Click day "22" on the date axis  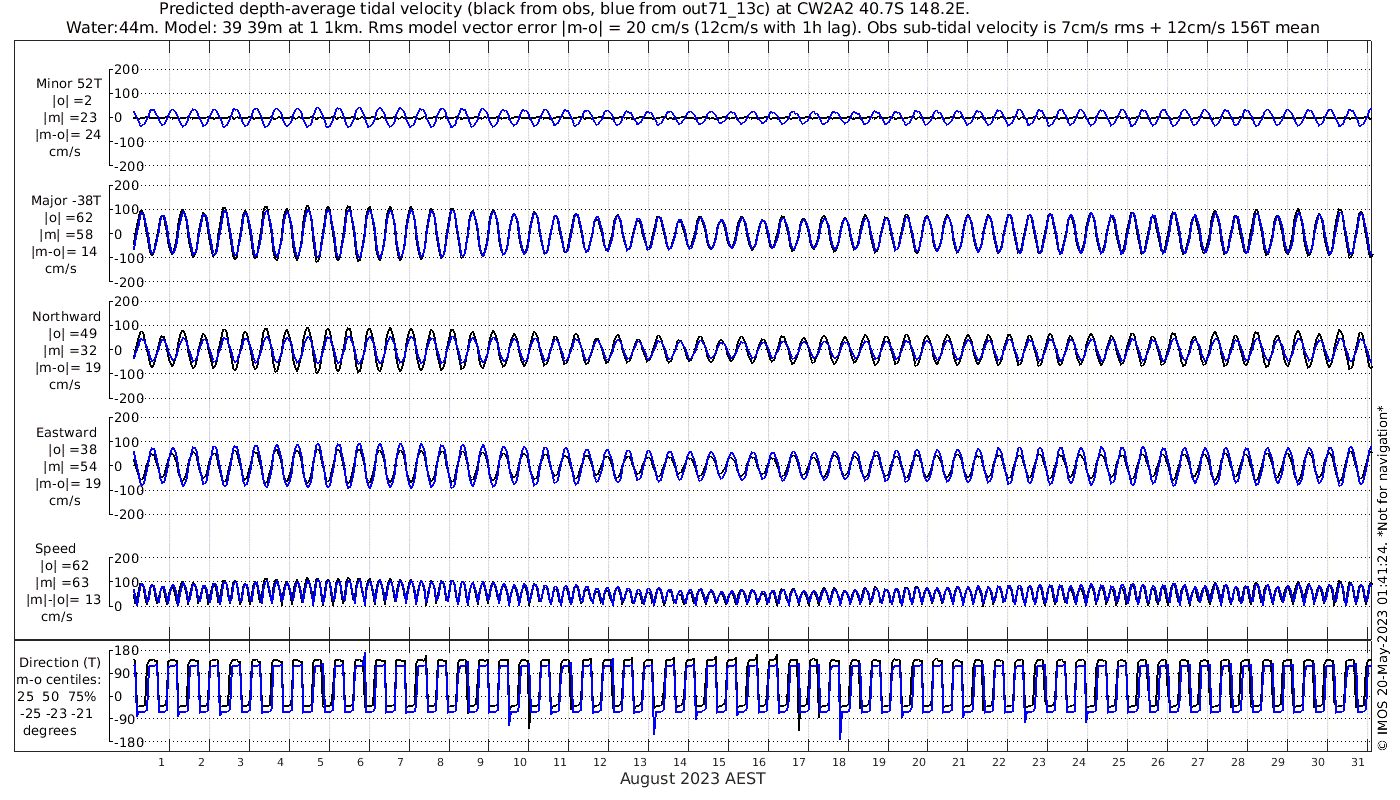click(x=999, y=762)
